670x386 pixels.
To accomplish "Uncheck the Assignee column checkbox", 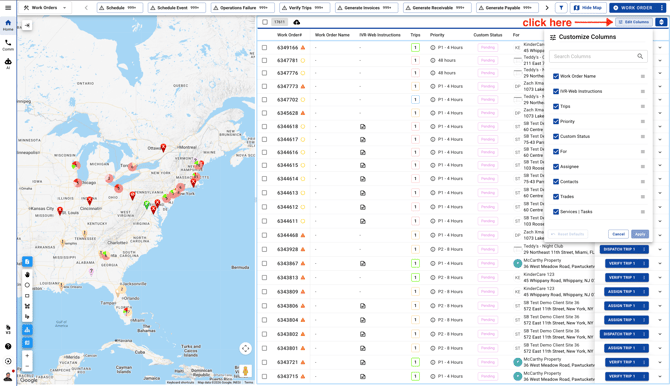I will (556, 166).
